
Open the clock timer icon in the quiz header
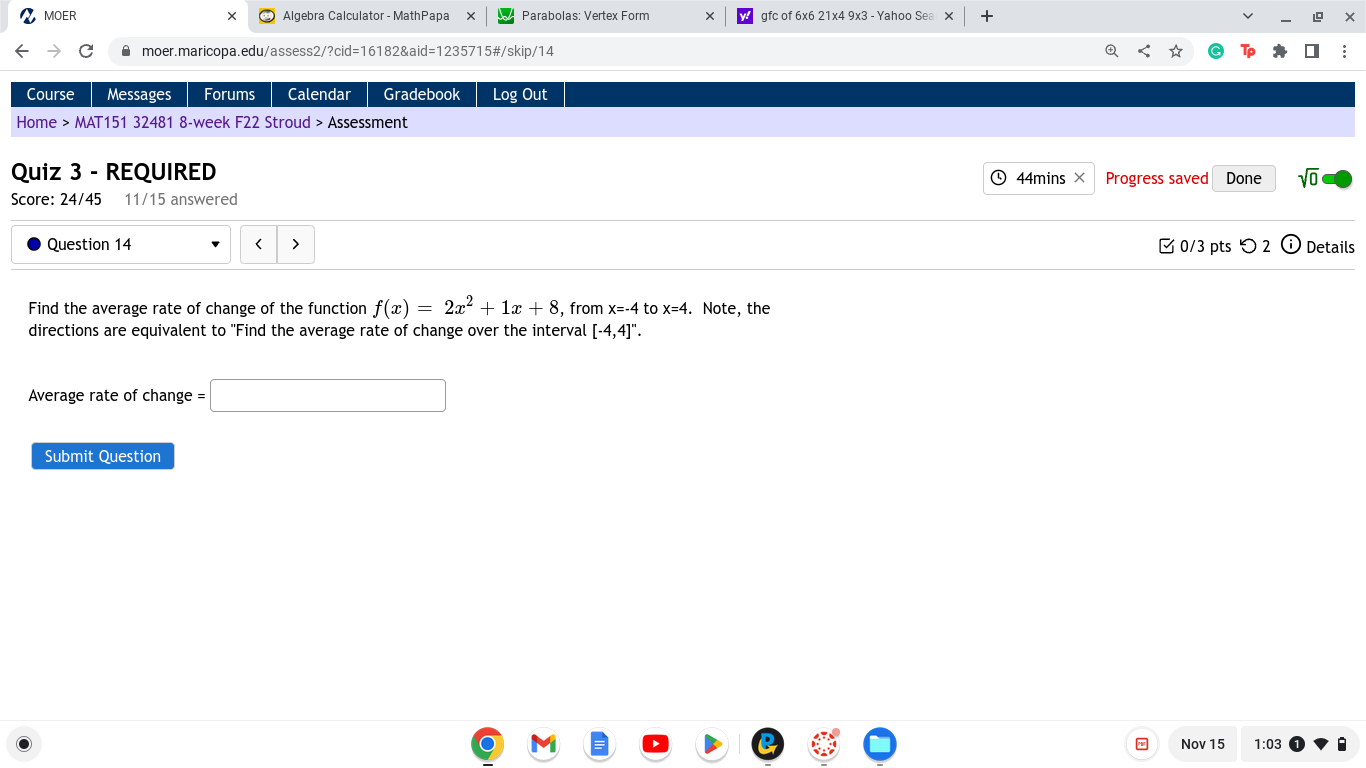(x=998, y=178)
